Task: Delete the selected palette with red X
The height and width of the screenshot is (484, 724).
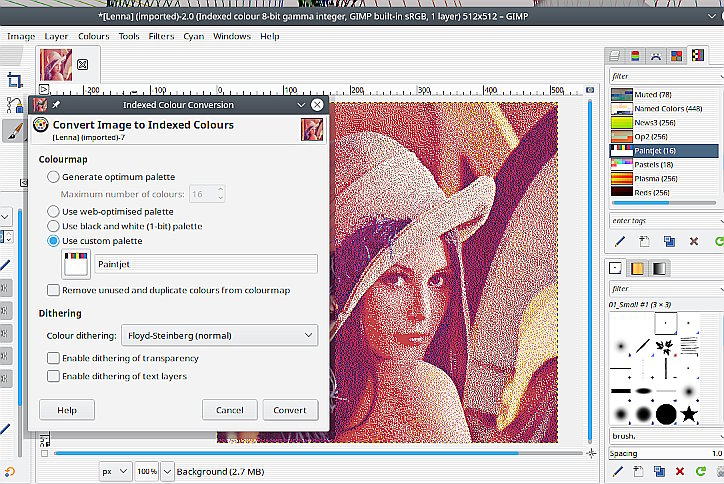Action: coord(694,241)
